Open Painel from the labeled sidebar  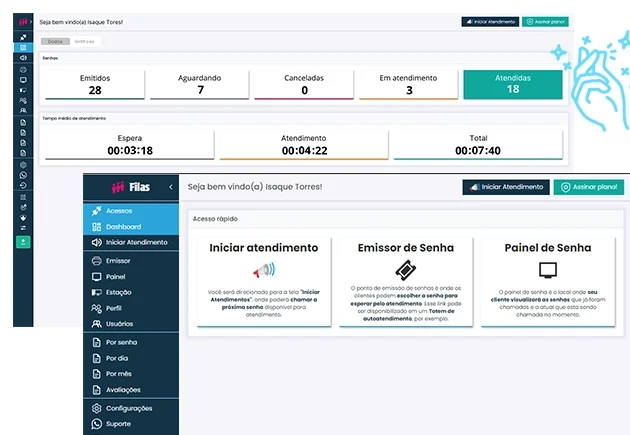point(115,276)
